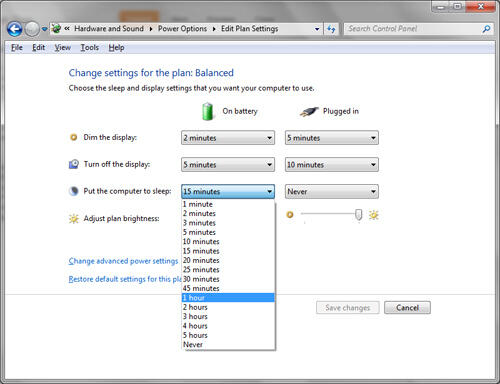Open the View menu

(x=63, y=48)
